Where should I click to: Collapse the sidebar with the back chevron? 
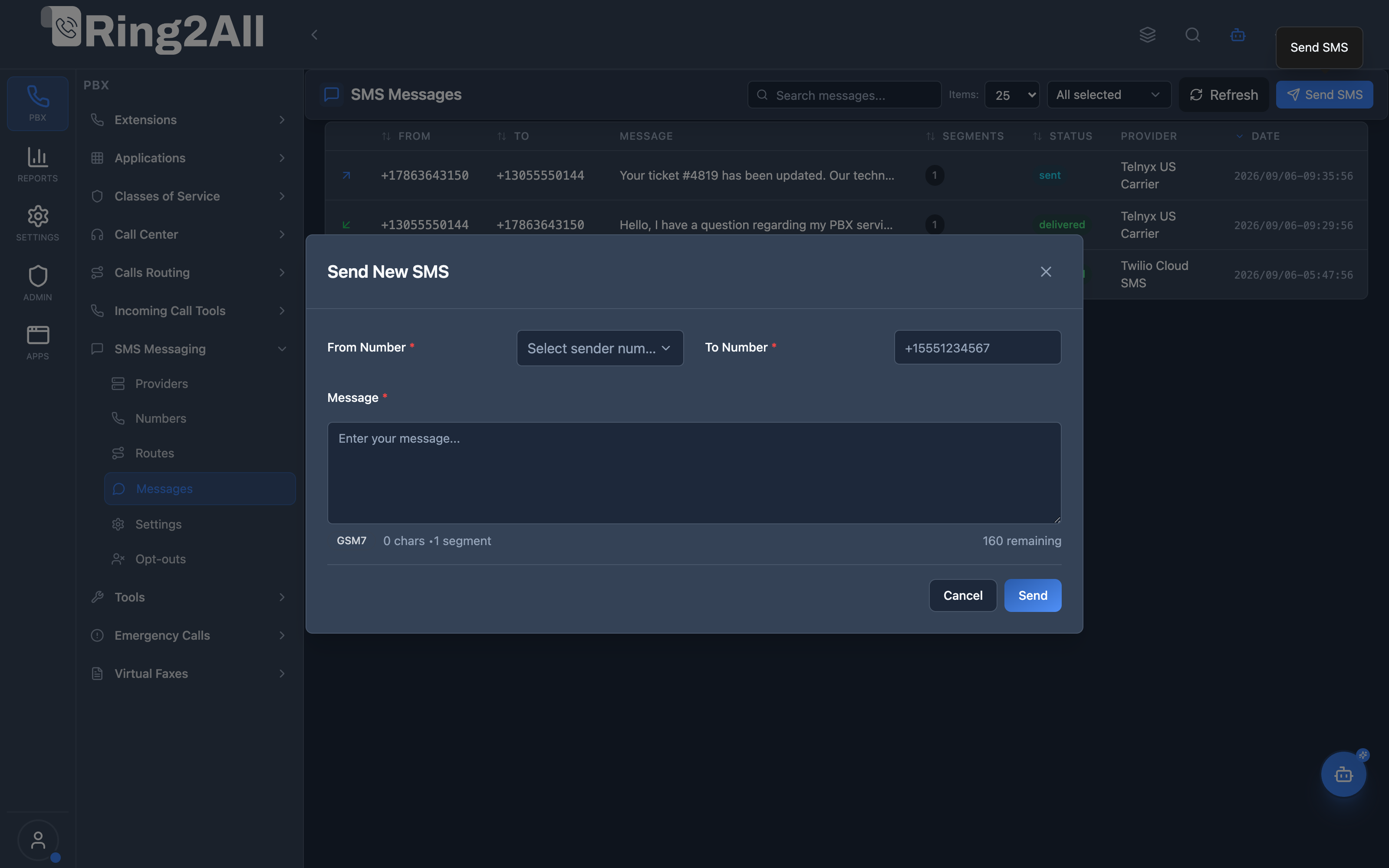point(314,34)
